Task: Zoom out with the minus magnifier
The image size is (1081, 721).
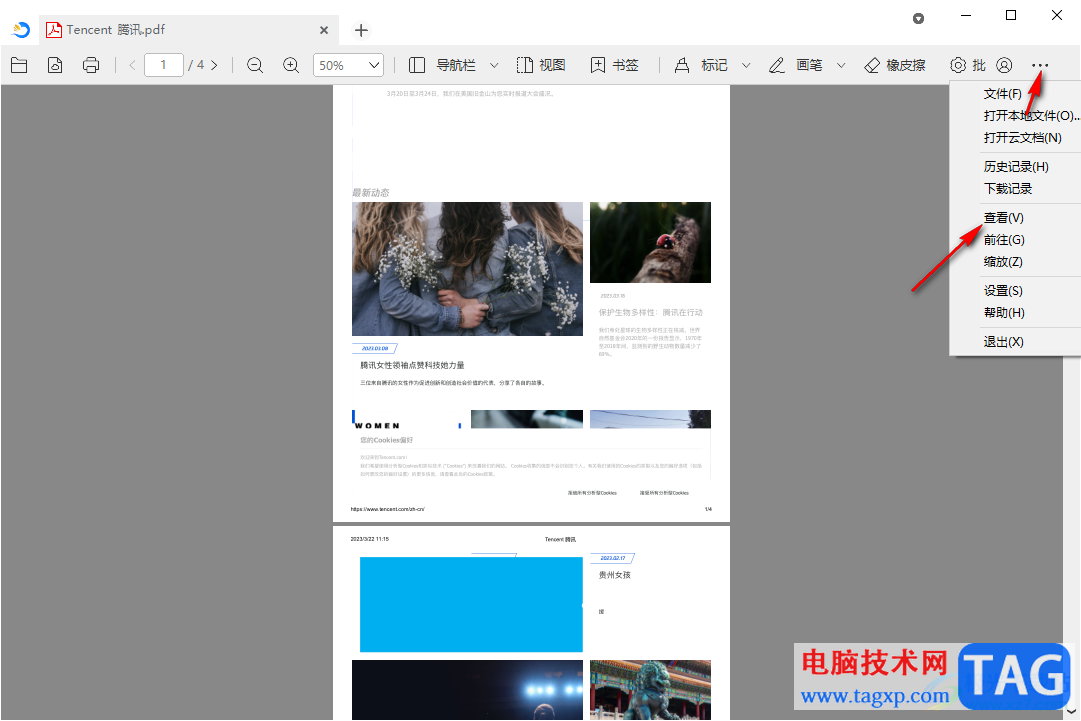Action: click(x=255, y=65)
